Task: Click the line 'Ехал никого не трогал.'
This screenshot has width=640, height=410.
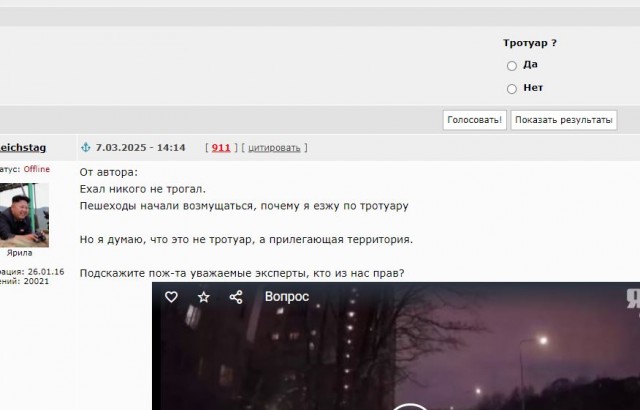Action: [142, 189]
